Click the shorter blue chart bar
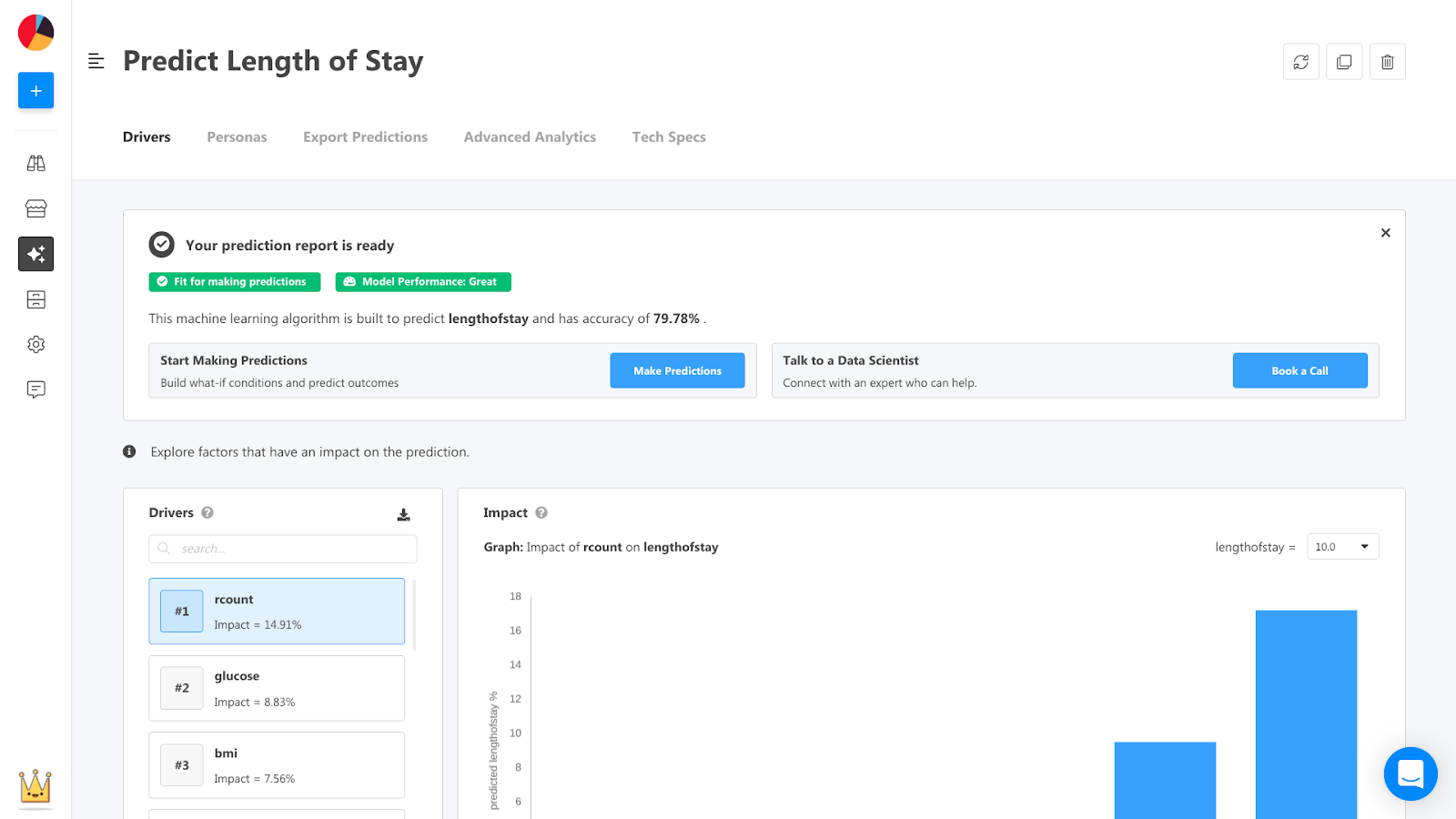The image size is (1456, 819). 1165,780
